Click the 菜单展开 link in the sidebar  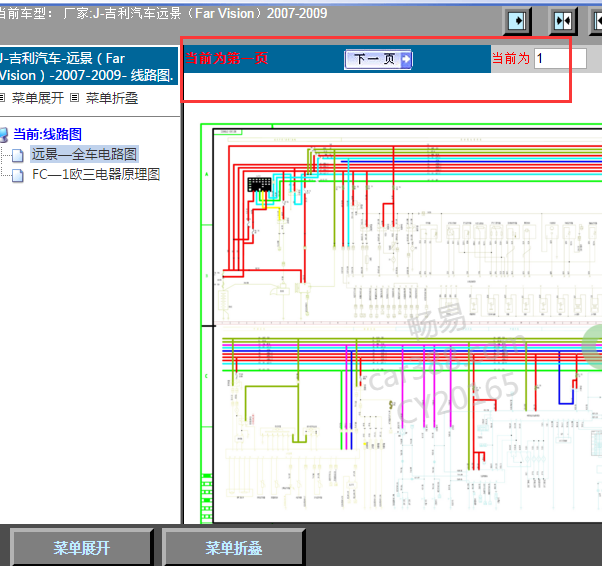coord(38,98)
